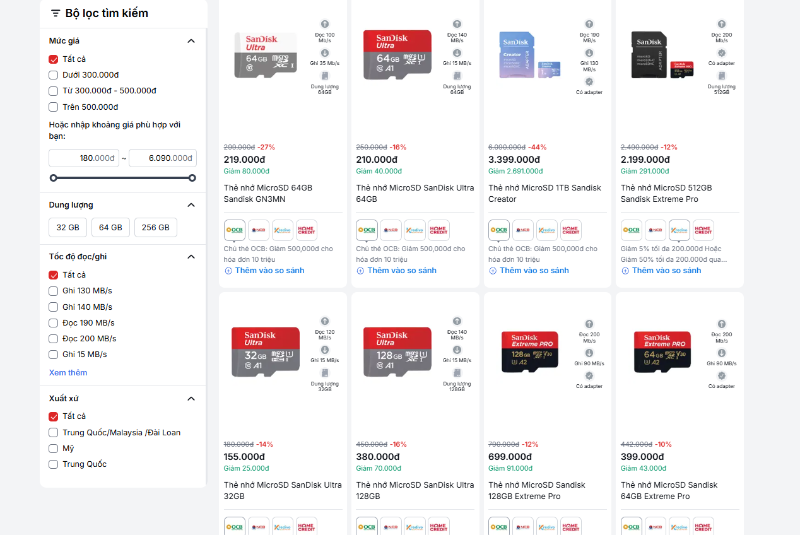Click the filter icon beside Bộ lọc tìm kiếm

coord(55,13)
